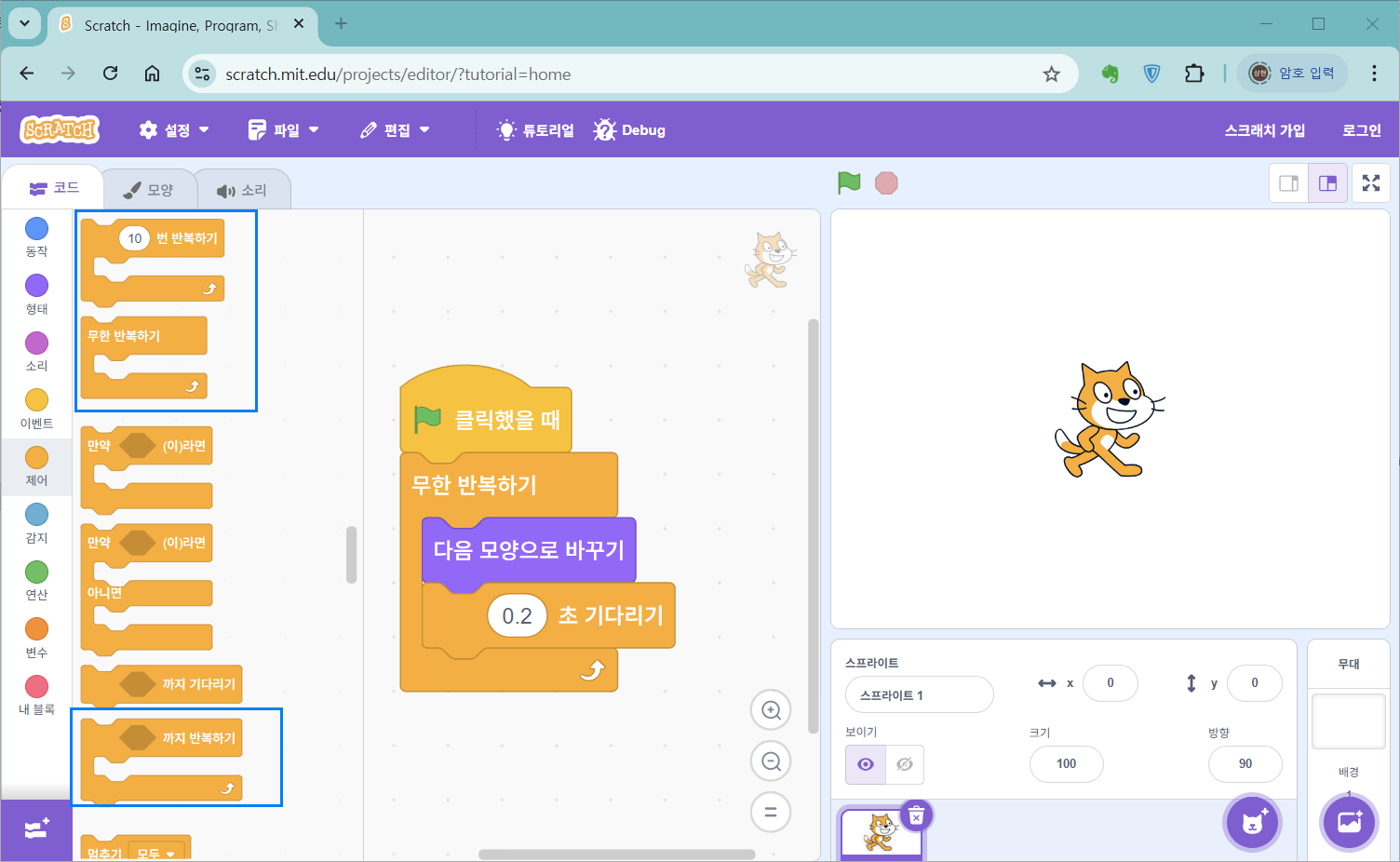Open the add extension button
The image size is (1400, 862).
(x=36, y=829)
